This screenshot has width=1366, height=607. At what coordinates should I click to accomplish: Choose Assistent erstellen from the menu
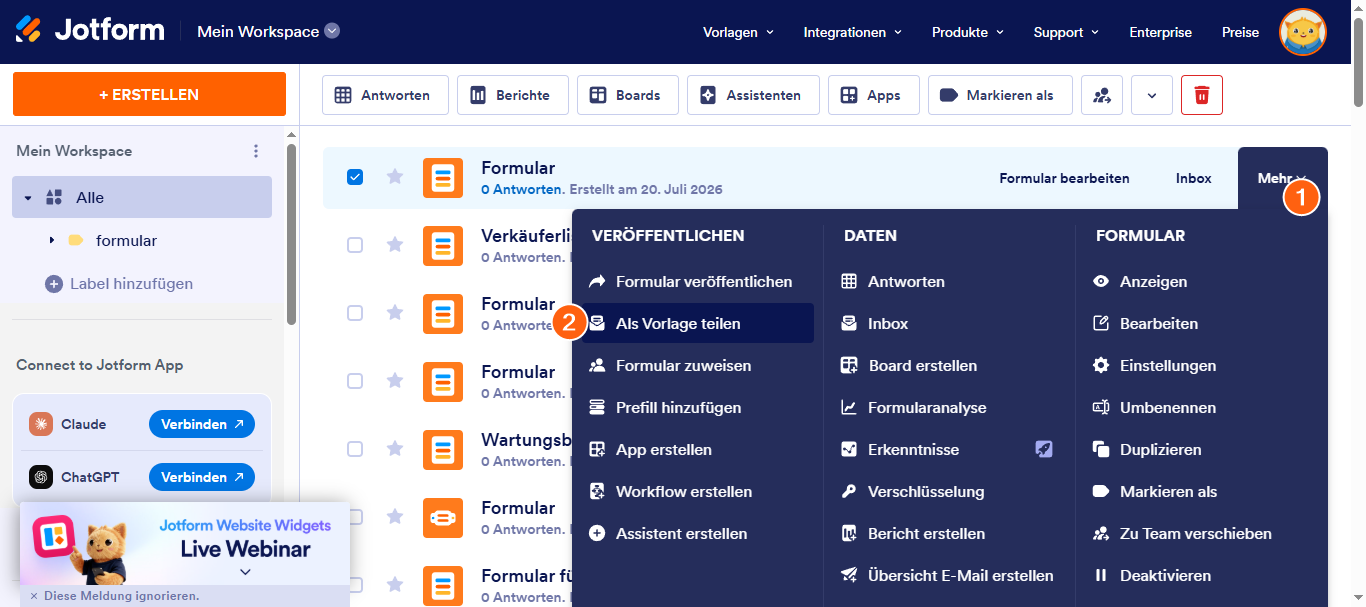[x=698, y=534]
